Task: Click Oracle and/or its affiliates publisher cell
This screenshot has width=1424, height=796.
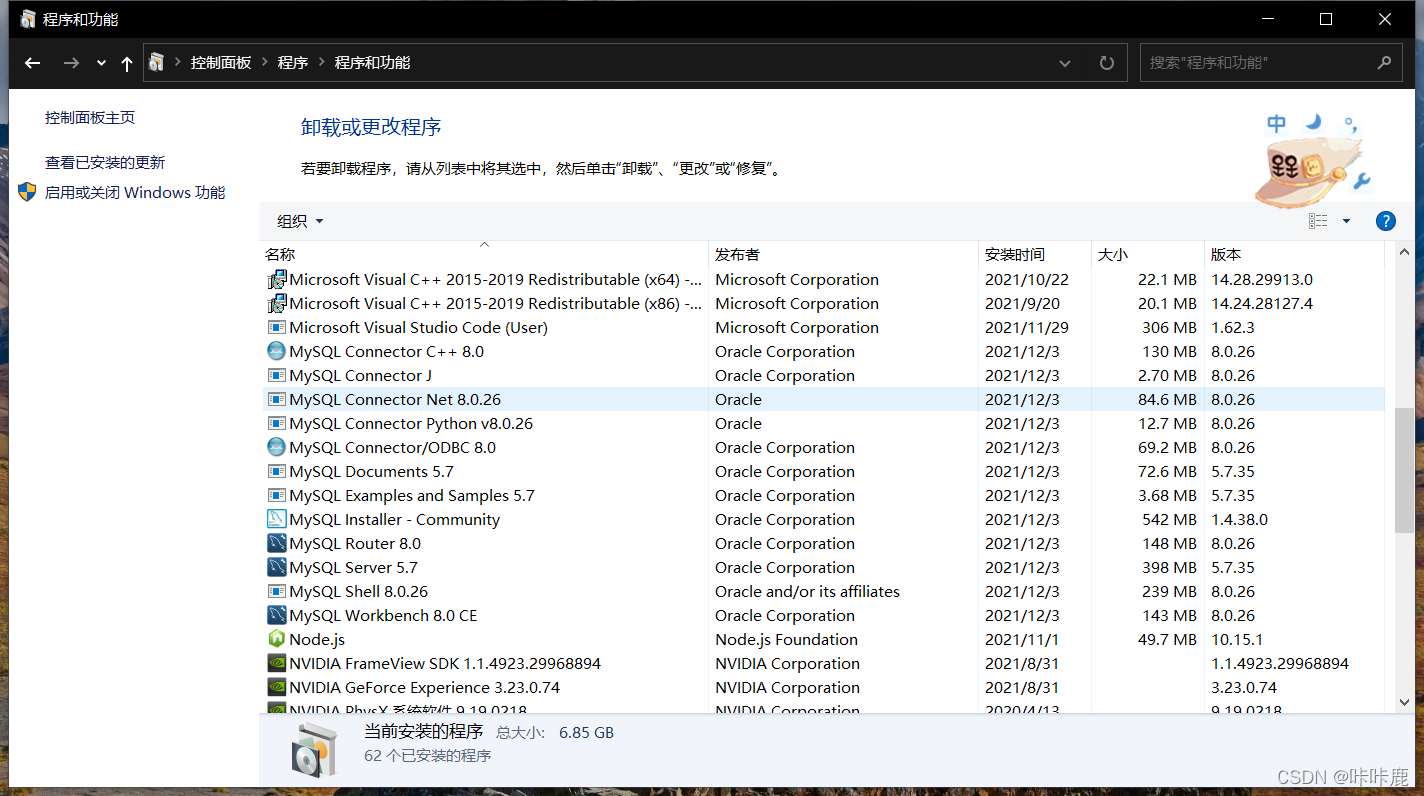Action: [807, 591]
